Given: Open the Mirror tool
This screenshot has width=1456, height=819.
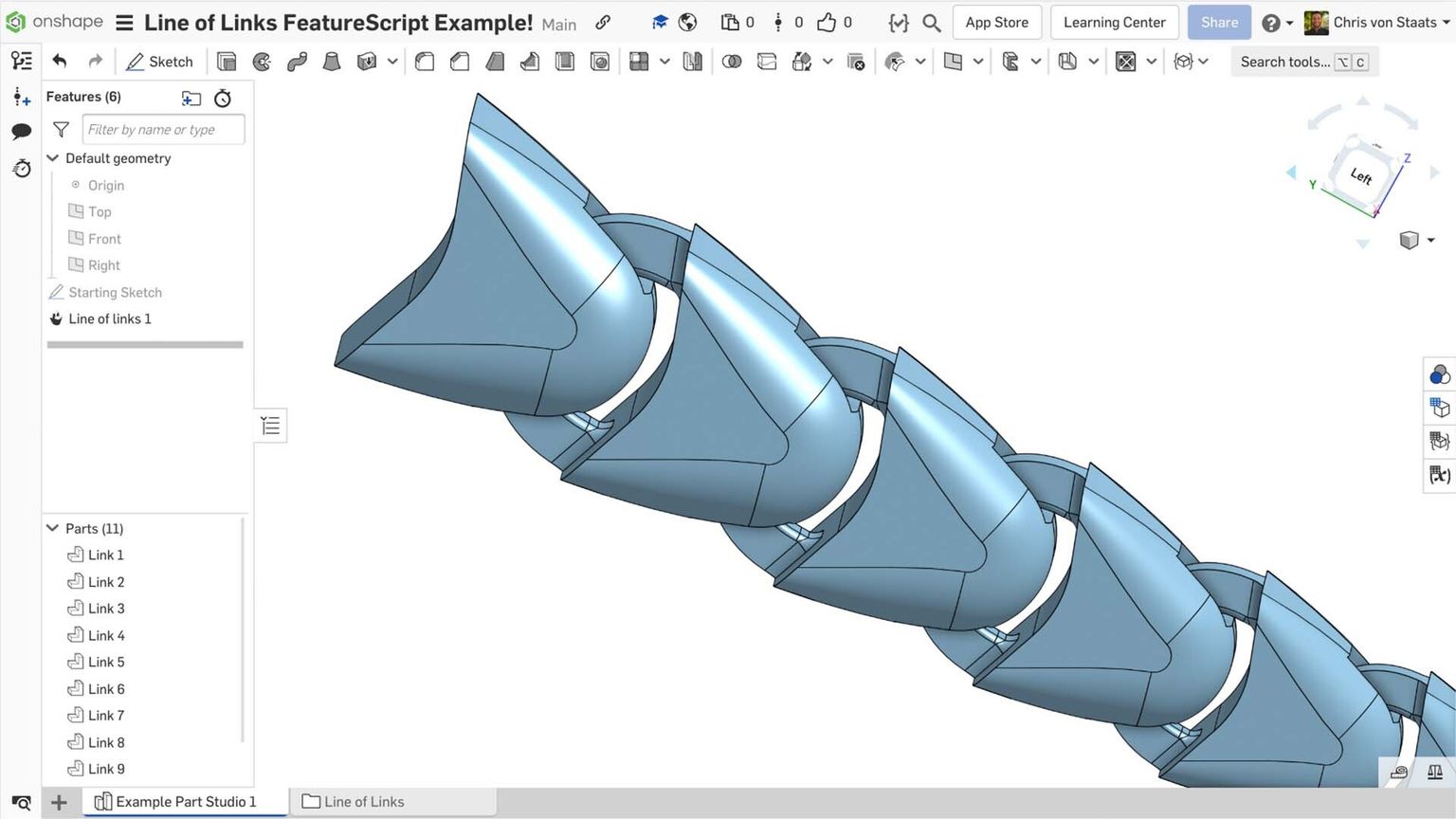Looking at the screenshot, I should tap(693, 61).
